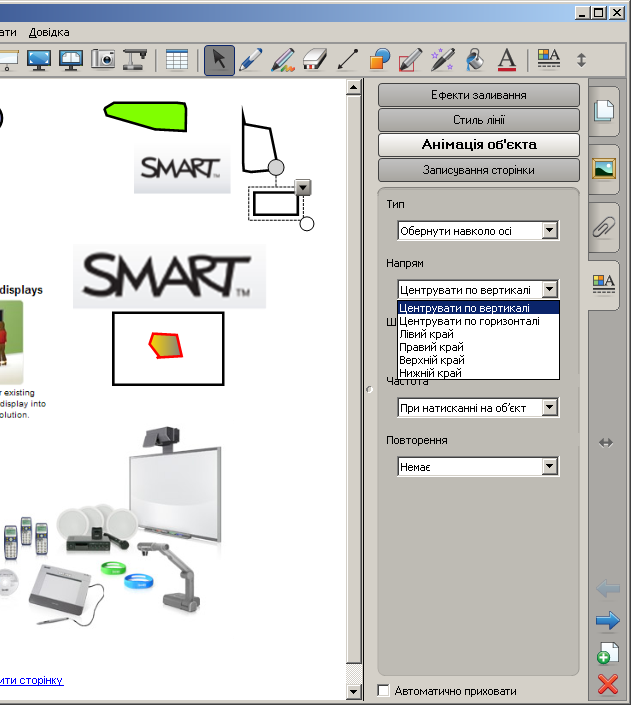The image size is (631, 705).
Task: Select the small SMART logo image
Action: pyautogui.click(x=182, y=168)
